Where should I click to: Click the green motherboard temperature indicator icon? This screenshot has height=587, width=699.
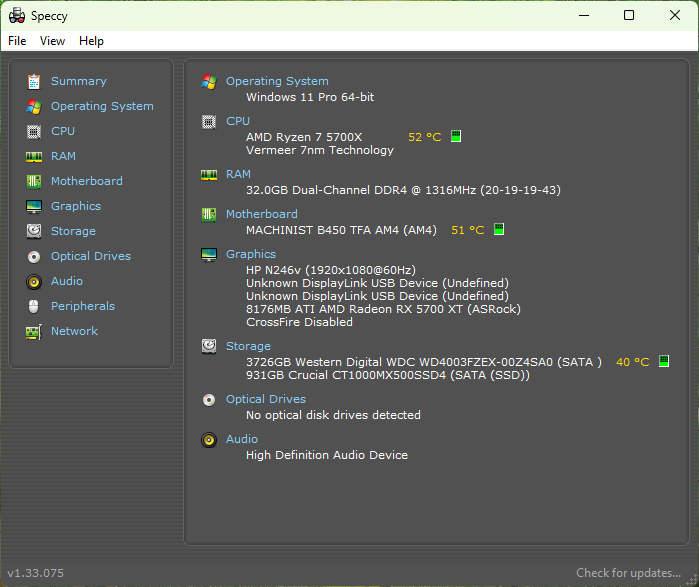499,230
